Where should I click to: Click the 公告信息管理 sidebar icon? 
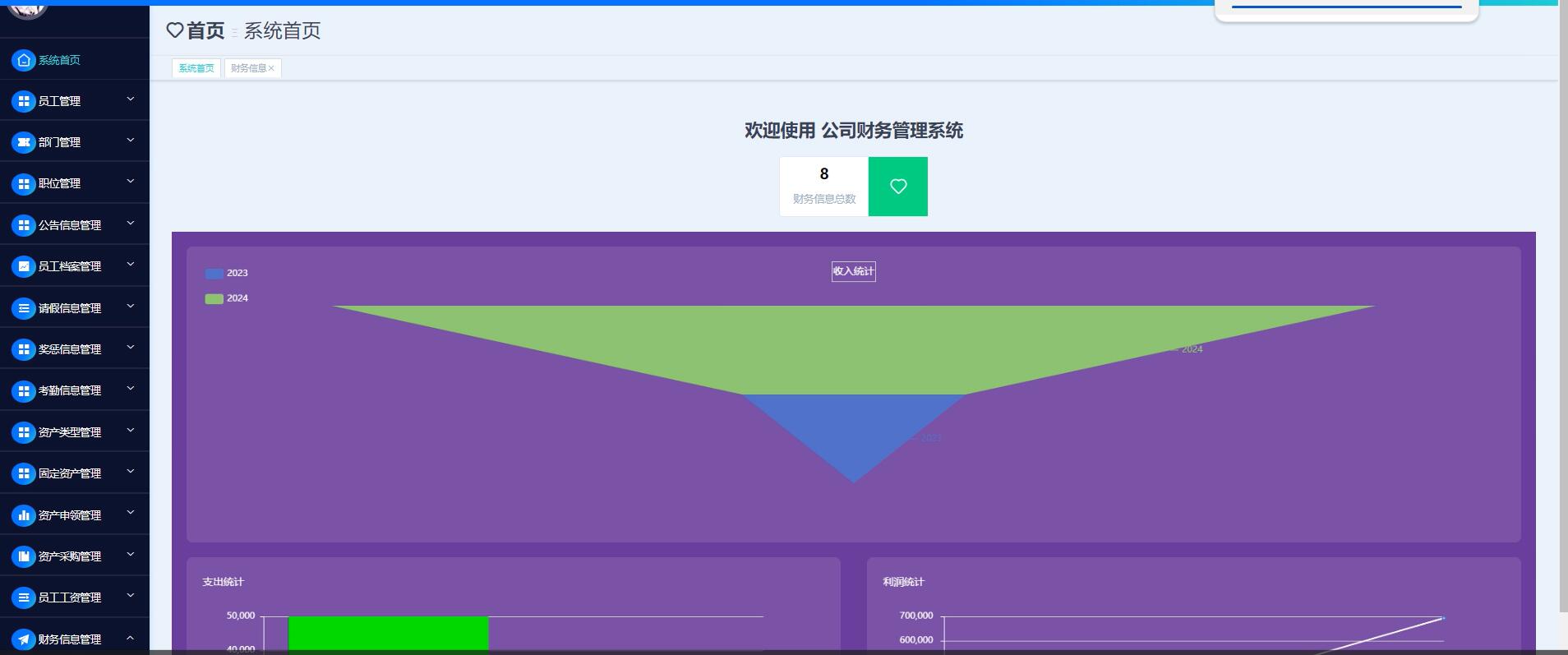click(x=24, y=225)
